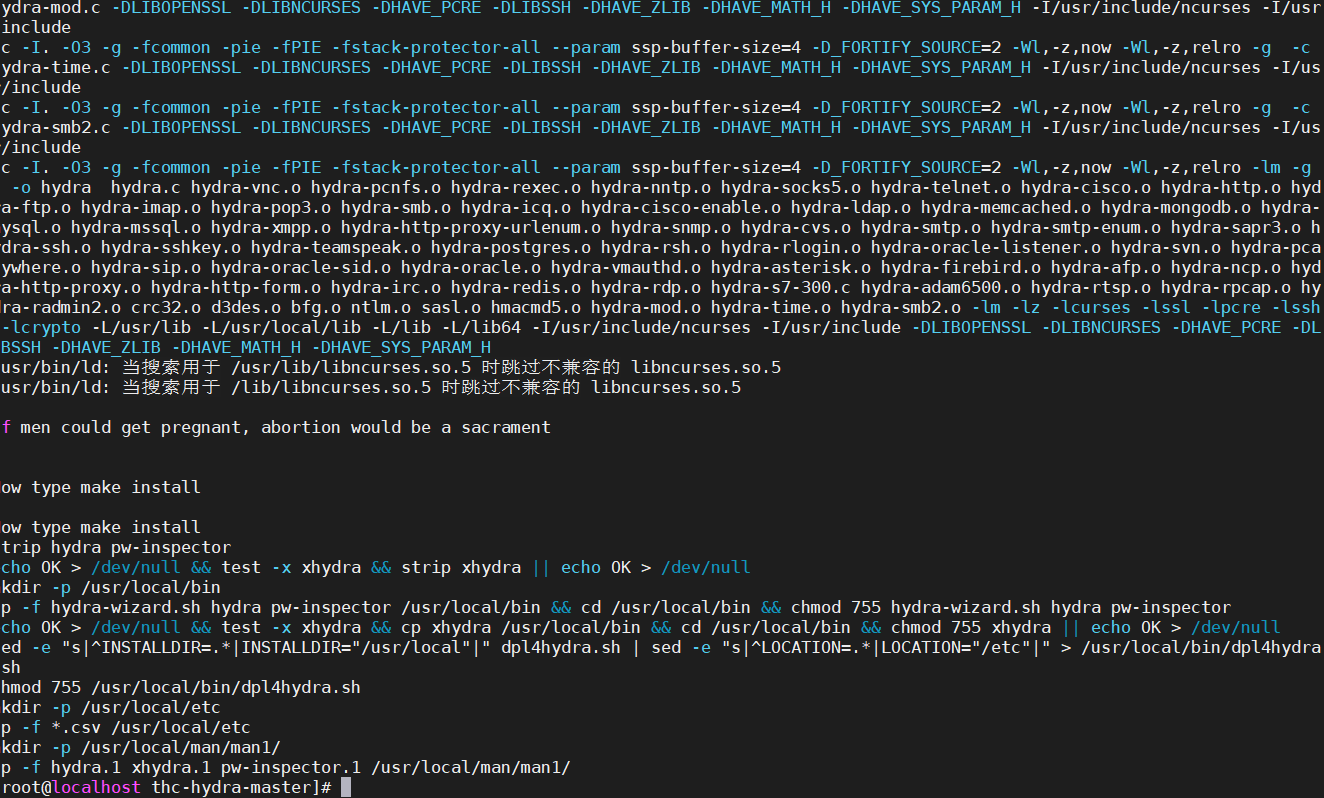Click 'sasl.o' object file name
This screenshot has height=798, width=1324.
(451, 308)
